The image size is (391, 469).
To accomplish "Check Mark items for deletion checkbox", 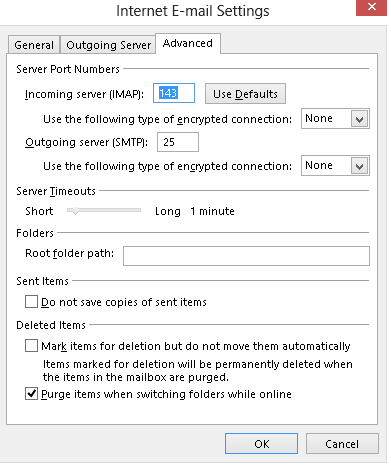I will [31, 346].
